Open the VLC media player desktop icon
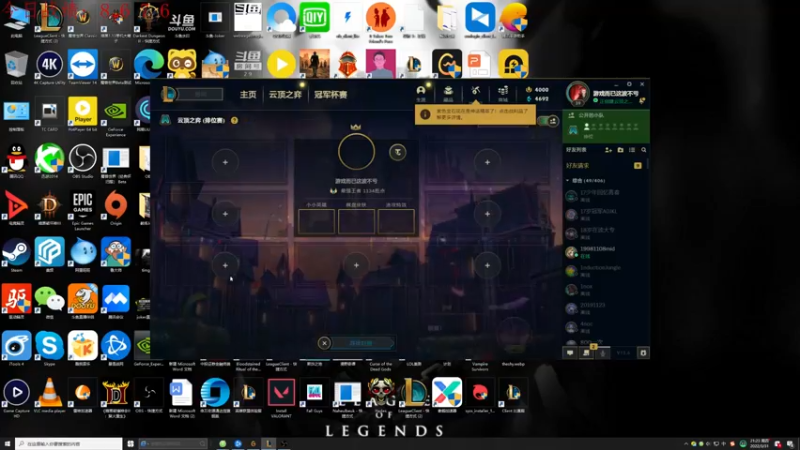Viewport: 800px width, 450px height. tap(49, 395)
